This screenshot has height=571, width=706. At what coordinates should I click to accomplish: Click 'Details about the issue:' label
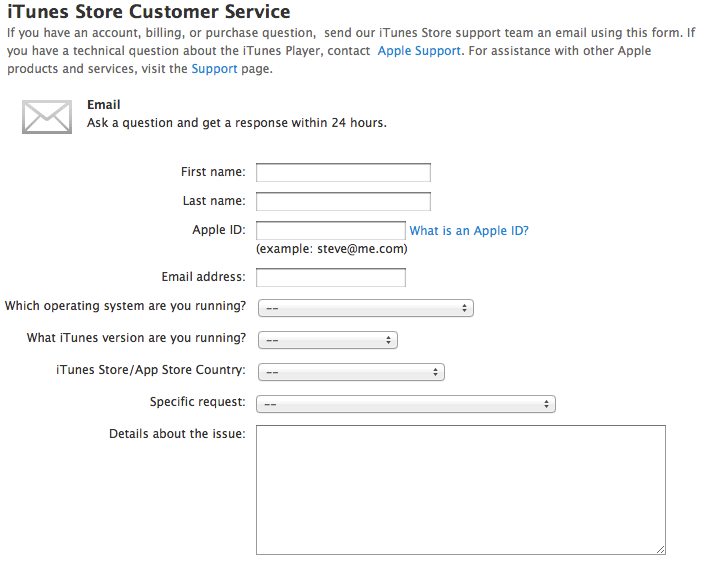coord(177,434)
